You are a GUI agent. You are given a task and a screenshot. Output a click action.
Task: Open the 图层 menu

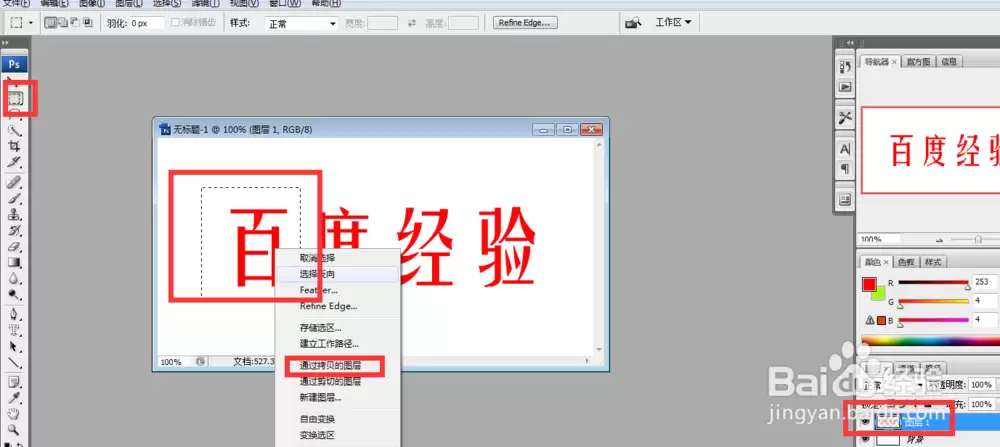(129, 3)
